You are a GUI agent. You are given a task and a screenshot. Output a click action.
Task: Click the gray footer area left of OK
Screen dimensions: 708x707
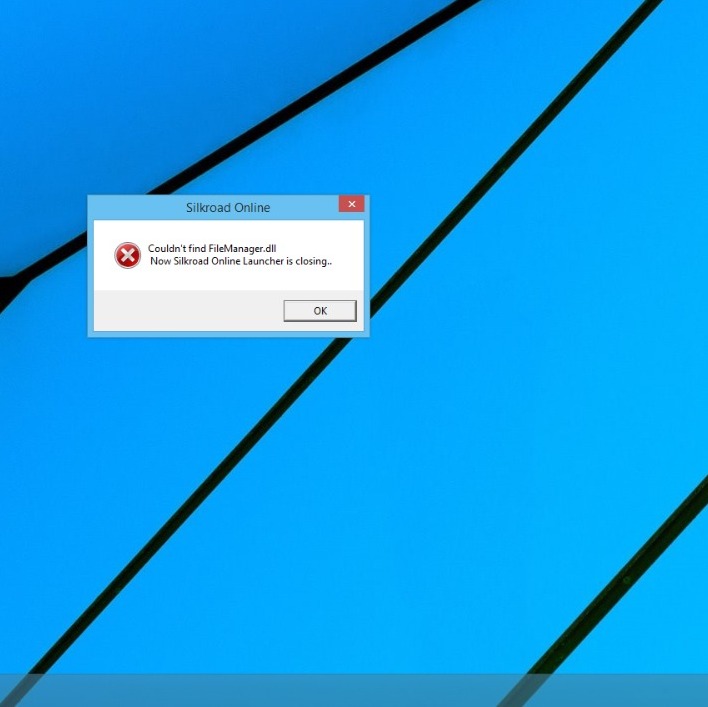coord(180,311)
